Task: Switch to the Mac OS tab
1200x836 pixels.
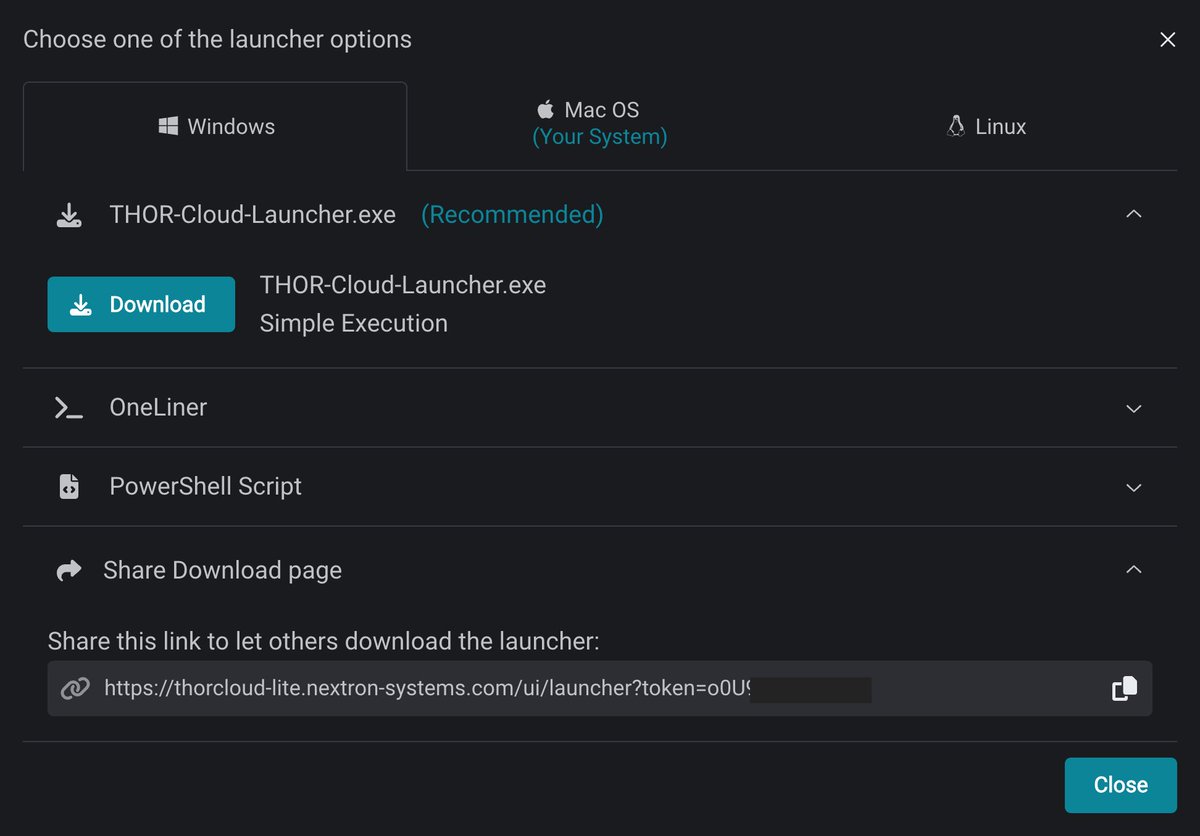Action: click(x=599, y=122)
